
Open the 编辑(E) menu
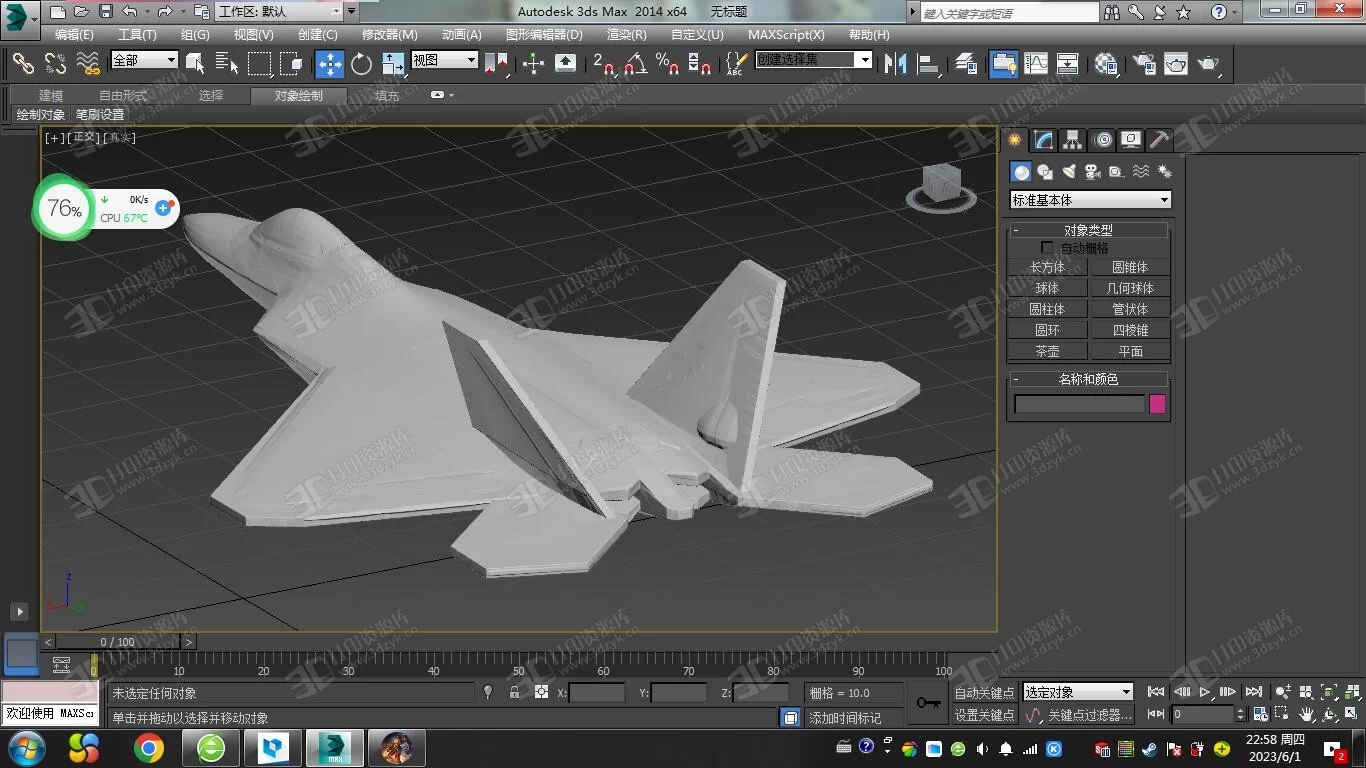point(74,34)
